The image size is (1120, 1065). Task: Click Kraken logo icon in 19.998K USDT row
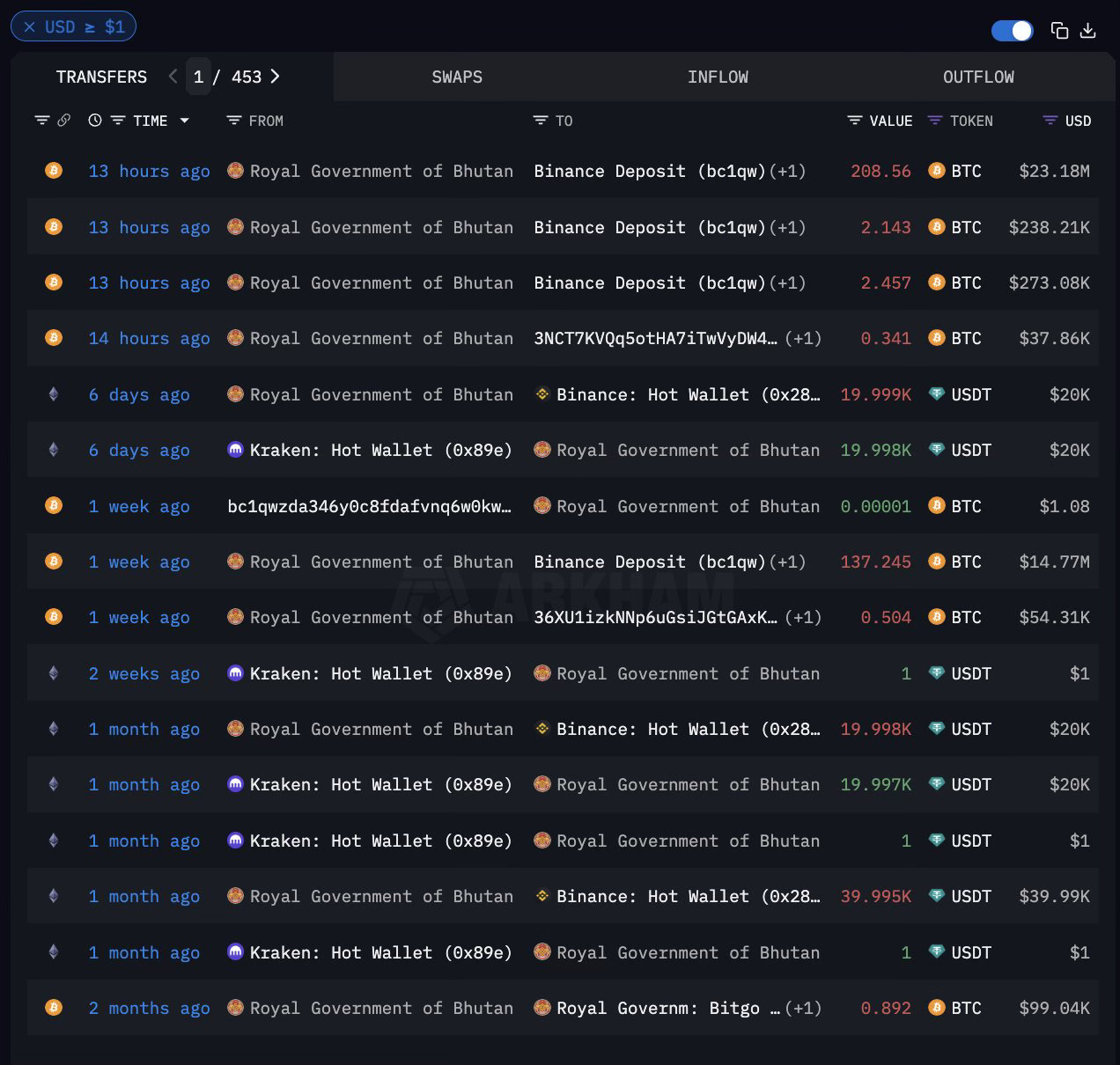click(x=235, y=450)
